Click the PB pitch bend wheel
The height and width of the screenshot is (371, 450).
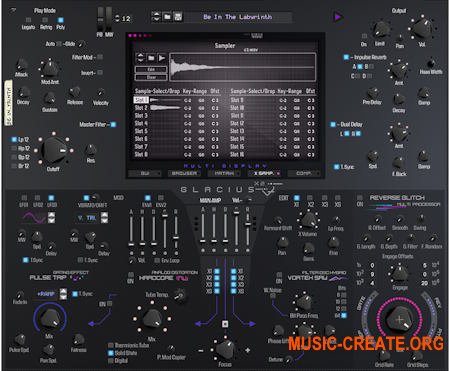(100, 18)
